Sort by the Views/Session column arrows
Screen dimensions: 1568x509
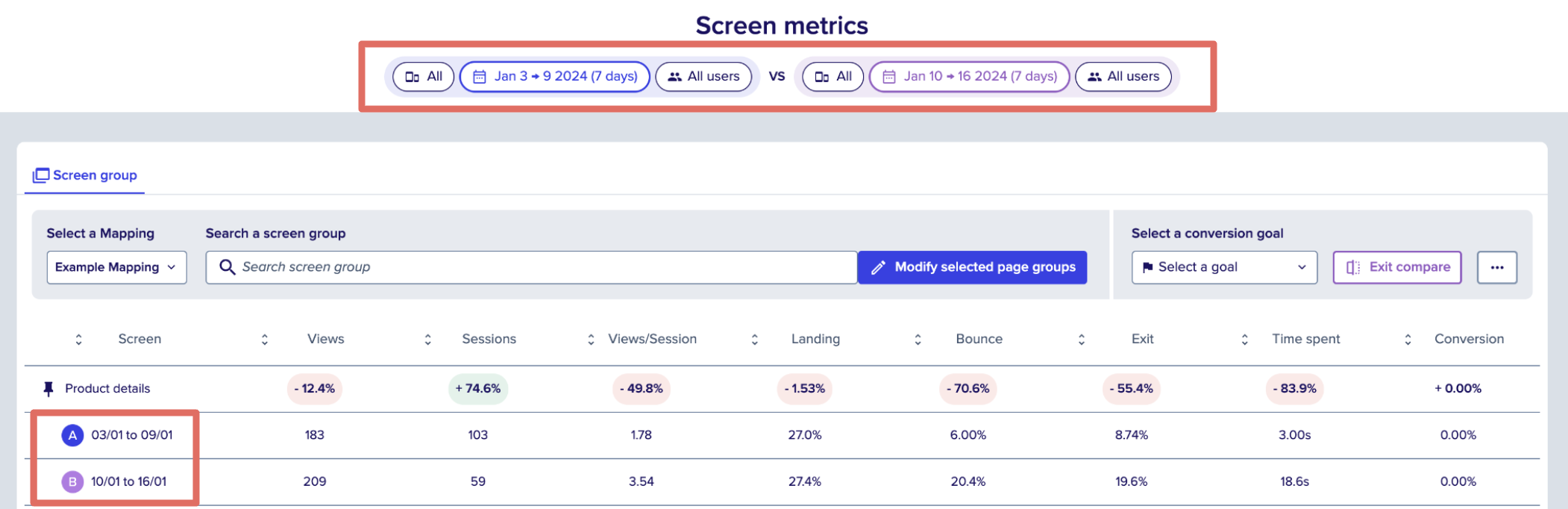pos(591,340)
